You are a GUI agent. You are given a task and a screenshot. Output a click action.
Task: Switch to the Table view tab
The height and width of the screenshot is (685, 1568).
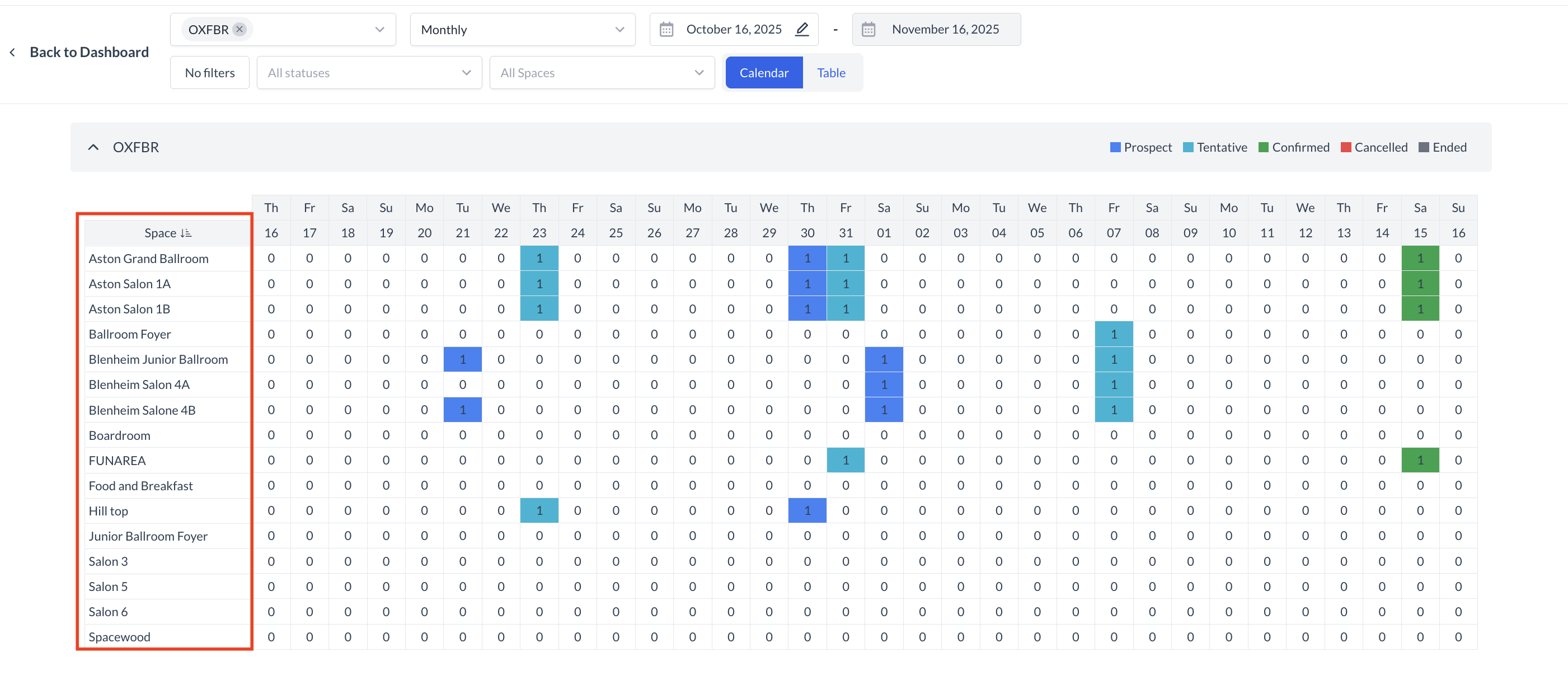(x=831, y=73)
